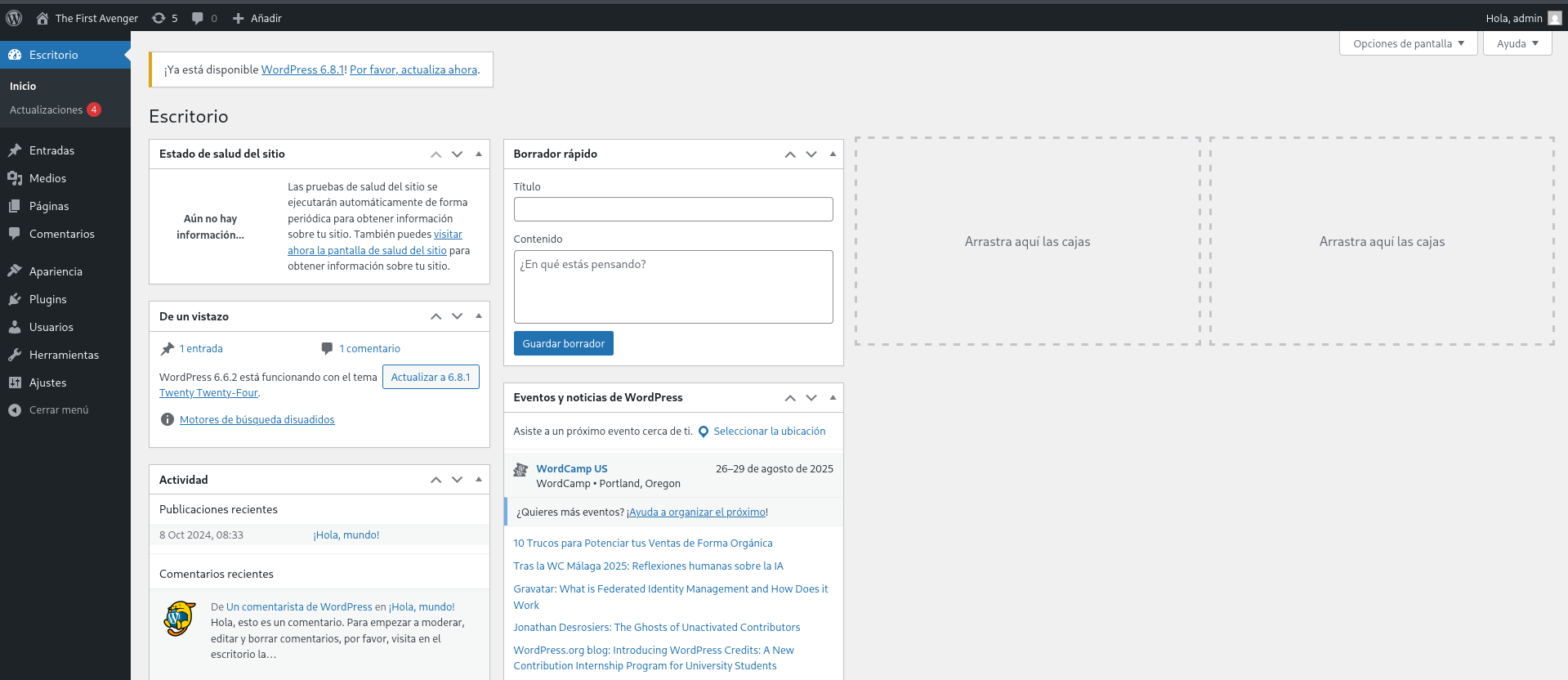Open 10 Trucos para Potenciar tus Ventas article
This screenshot has height=680, width=1568.
tap(643, 544)
